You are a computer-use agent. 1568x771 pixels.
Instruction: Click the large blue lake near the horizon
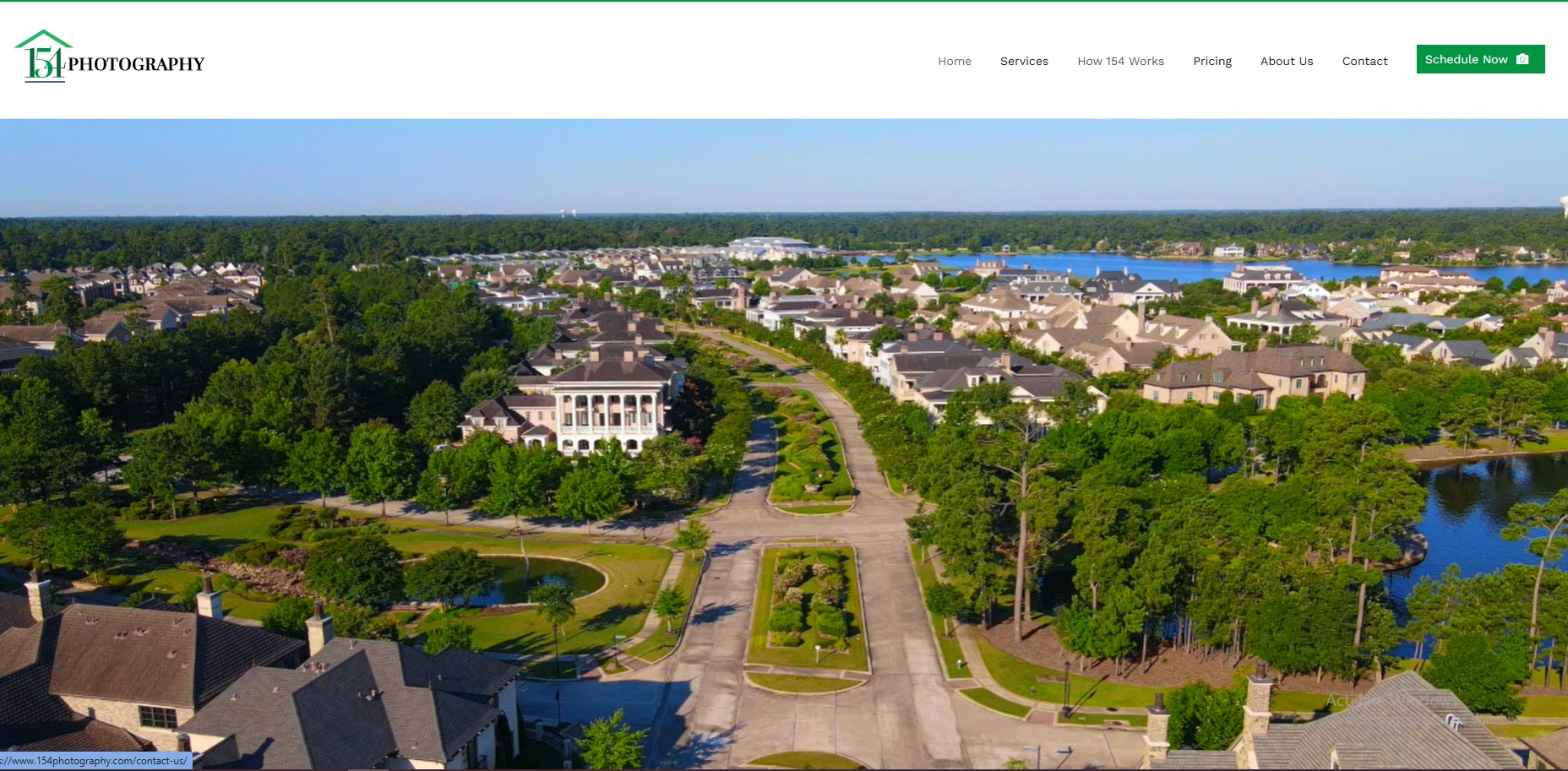pyautogui.click(x=1183, y=266)
